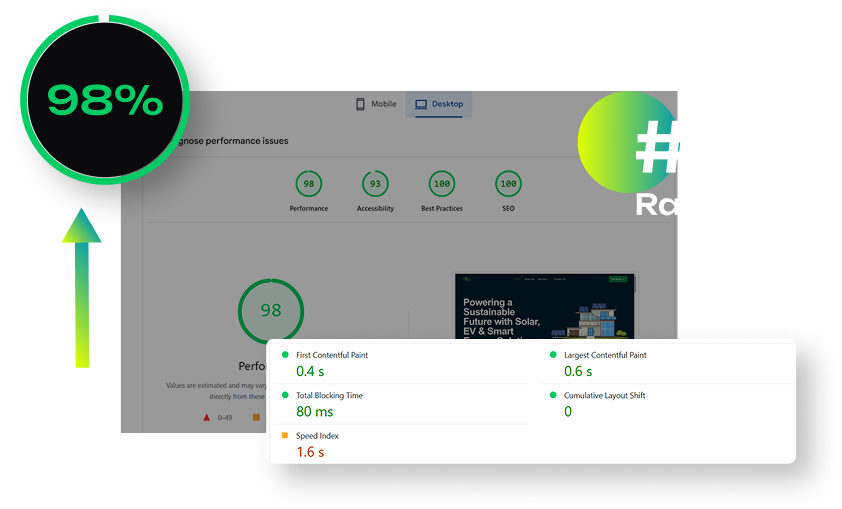This screenshot has height=509, width=842.
Task: Select the Total Blocking Time metric
Action: click(x=329, y=396)
